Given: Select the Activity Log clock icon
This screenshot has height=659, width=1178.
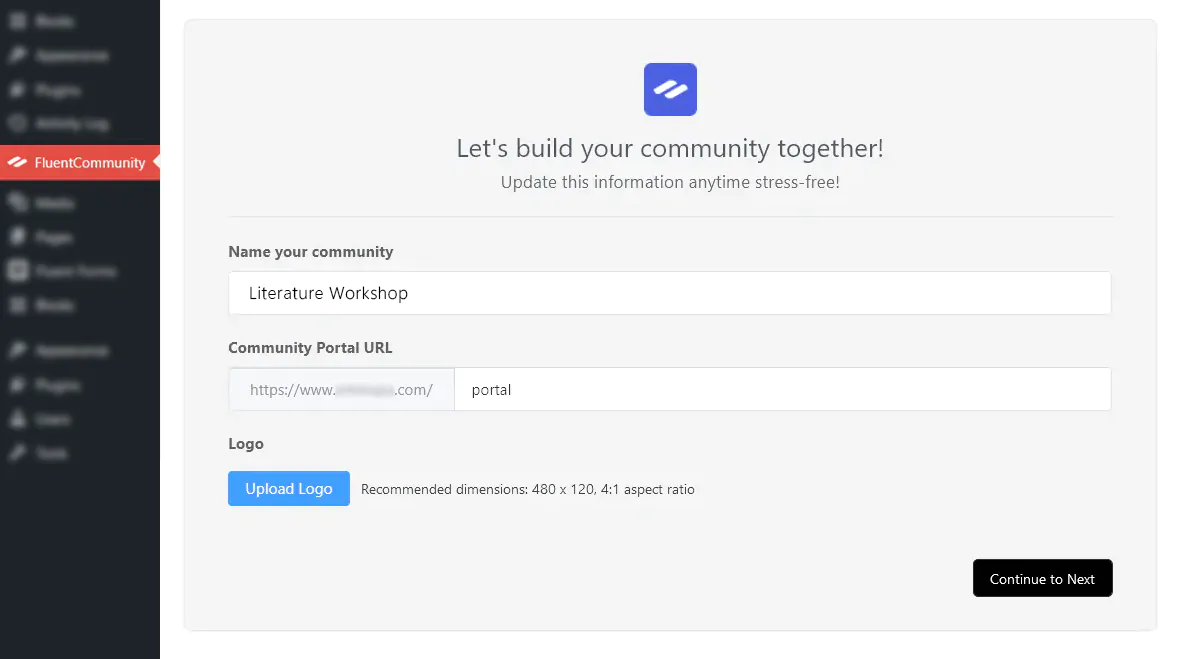Looking at the screenshot, I should coord(16,123).
